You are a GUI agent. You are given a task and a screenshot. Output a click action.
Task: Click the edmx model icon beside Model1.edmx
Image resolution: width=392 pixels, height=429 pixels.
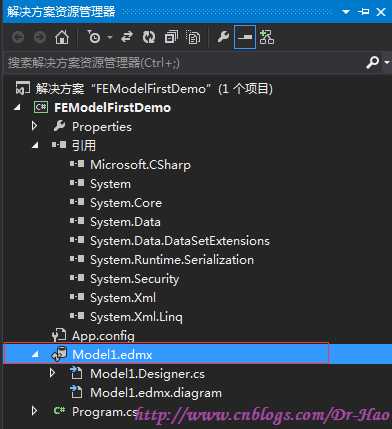[59, 354]
